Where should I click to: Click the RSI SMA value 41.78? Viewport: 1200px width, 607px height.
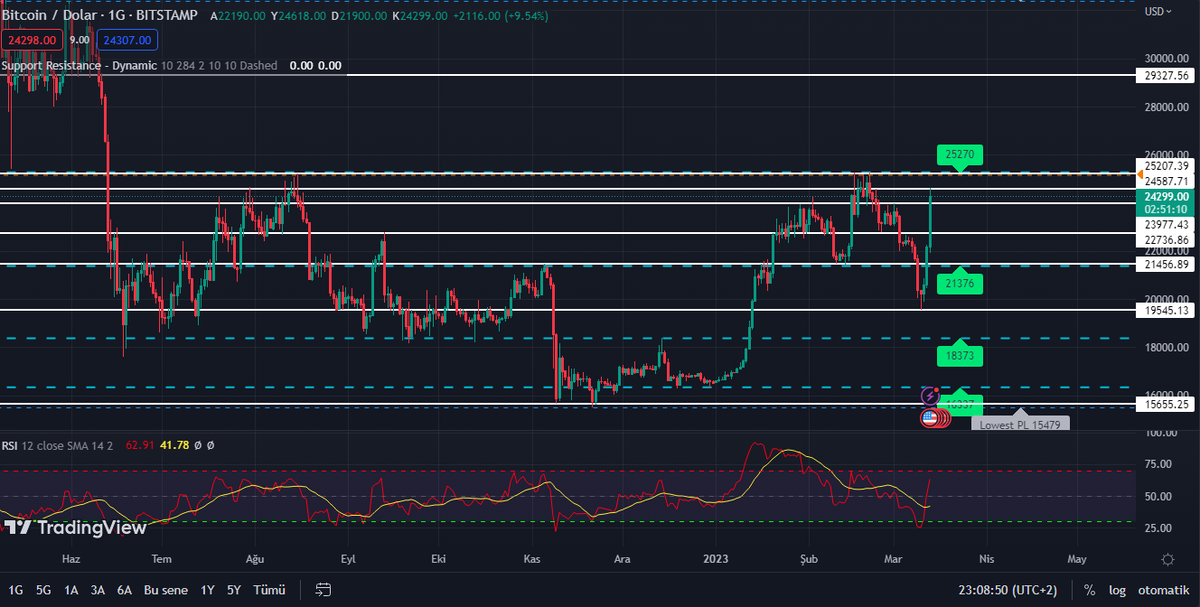[x=174, y=445]
